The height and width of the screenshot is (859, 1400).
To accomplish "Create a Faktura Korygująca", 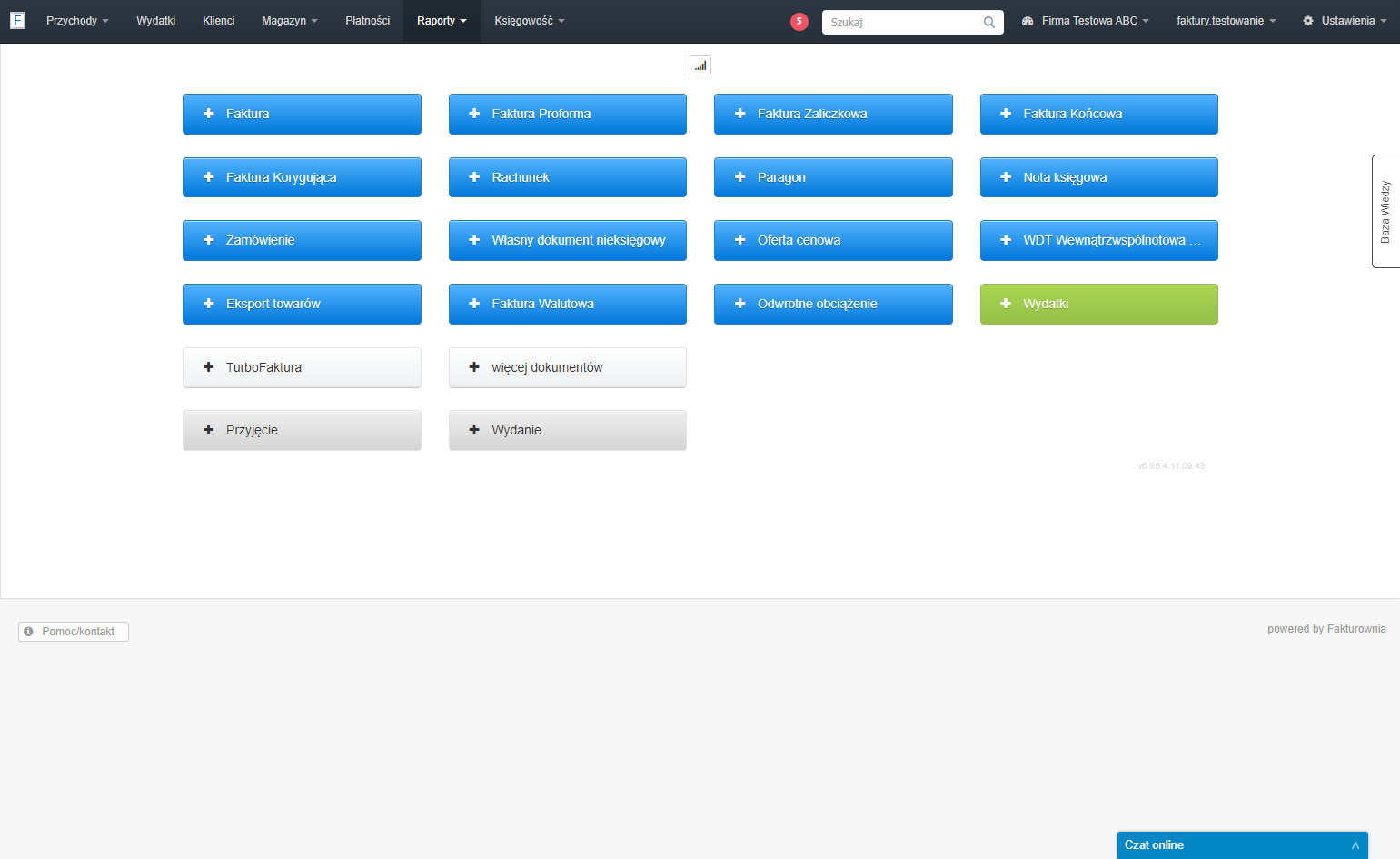I will (302, 177).
